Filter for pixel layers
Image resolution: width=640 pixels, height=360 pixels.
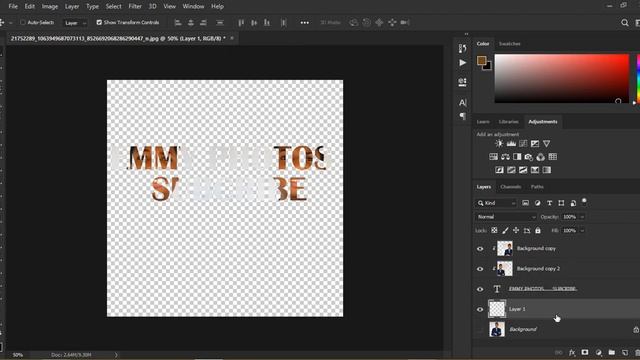tap(526, 203)
